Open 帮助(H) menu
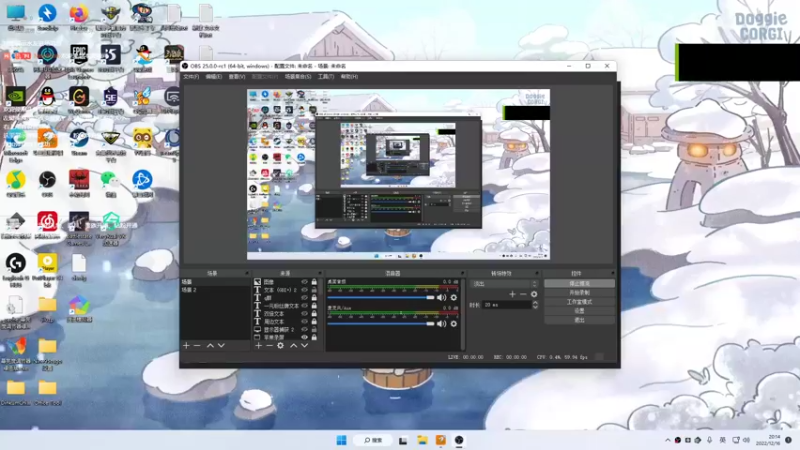The height and width of the screenshot is (450, 800). [349, 77]
